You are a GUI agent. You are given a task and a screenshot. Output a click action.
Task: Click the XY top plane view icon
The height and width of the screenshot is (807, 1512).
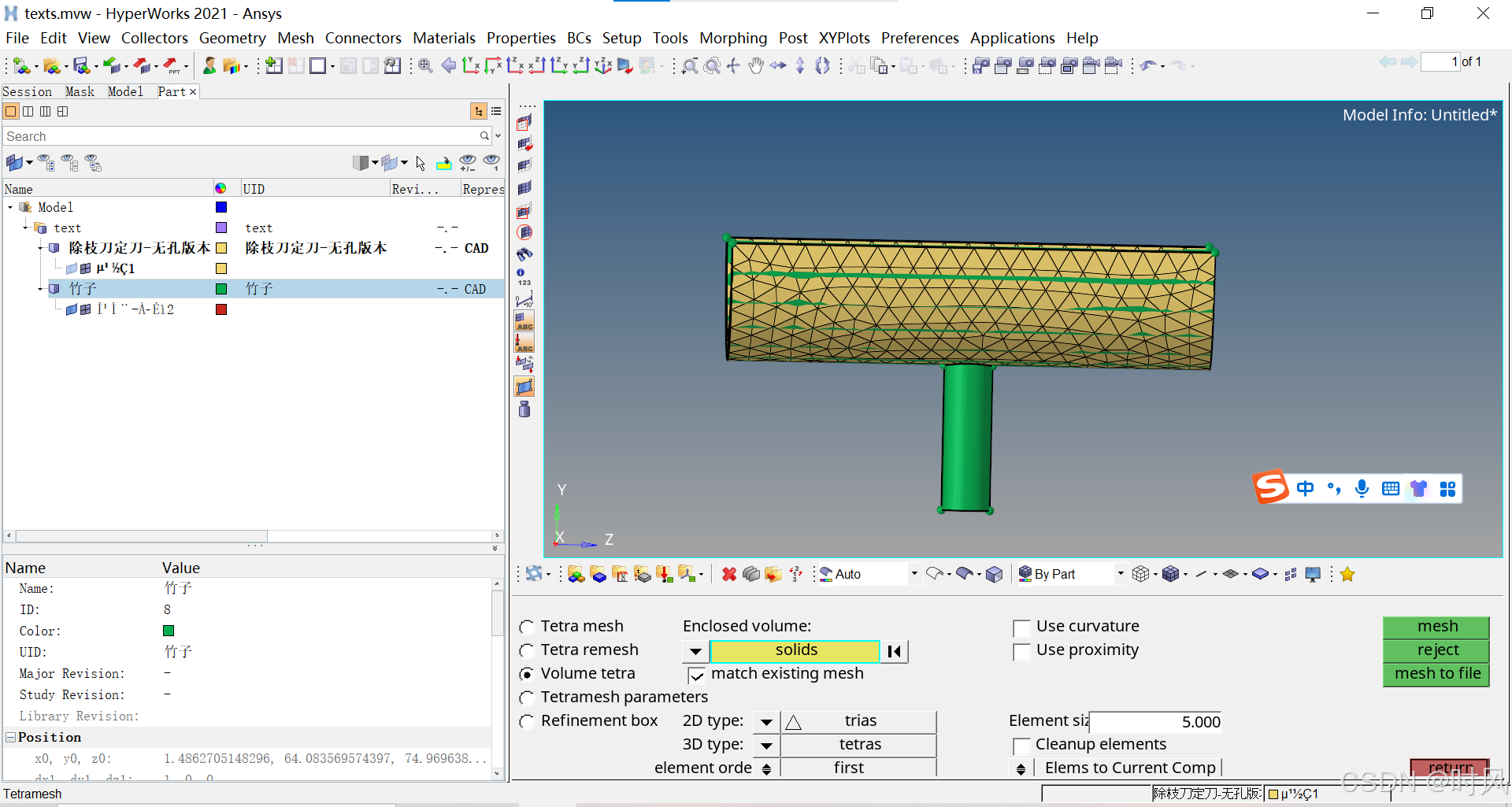click(471, 66)
